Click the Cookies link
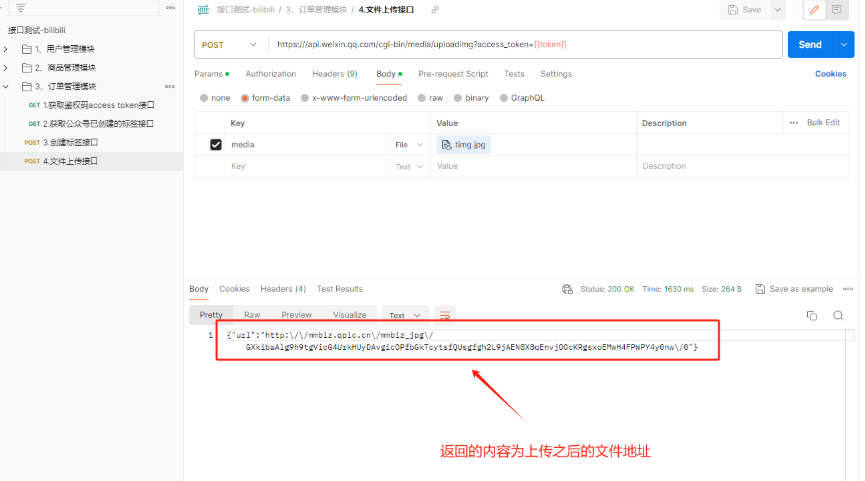The height and width of the screenshot is (481, 865). [x=830, y=74]
